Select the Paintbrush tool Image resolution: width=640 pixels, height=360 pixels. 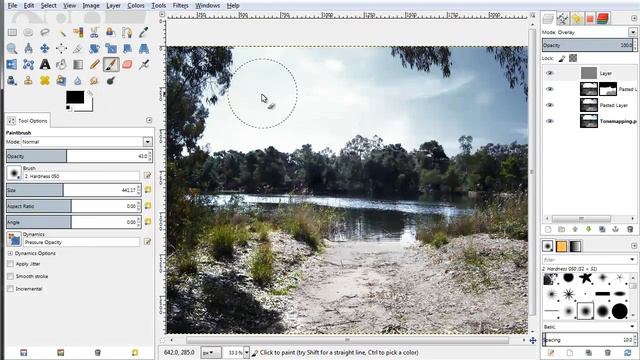(x=111, y=64)
